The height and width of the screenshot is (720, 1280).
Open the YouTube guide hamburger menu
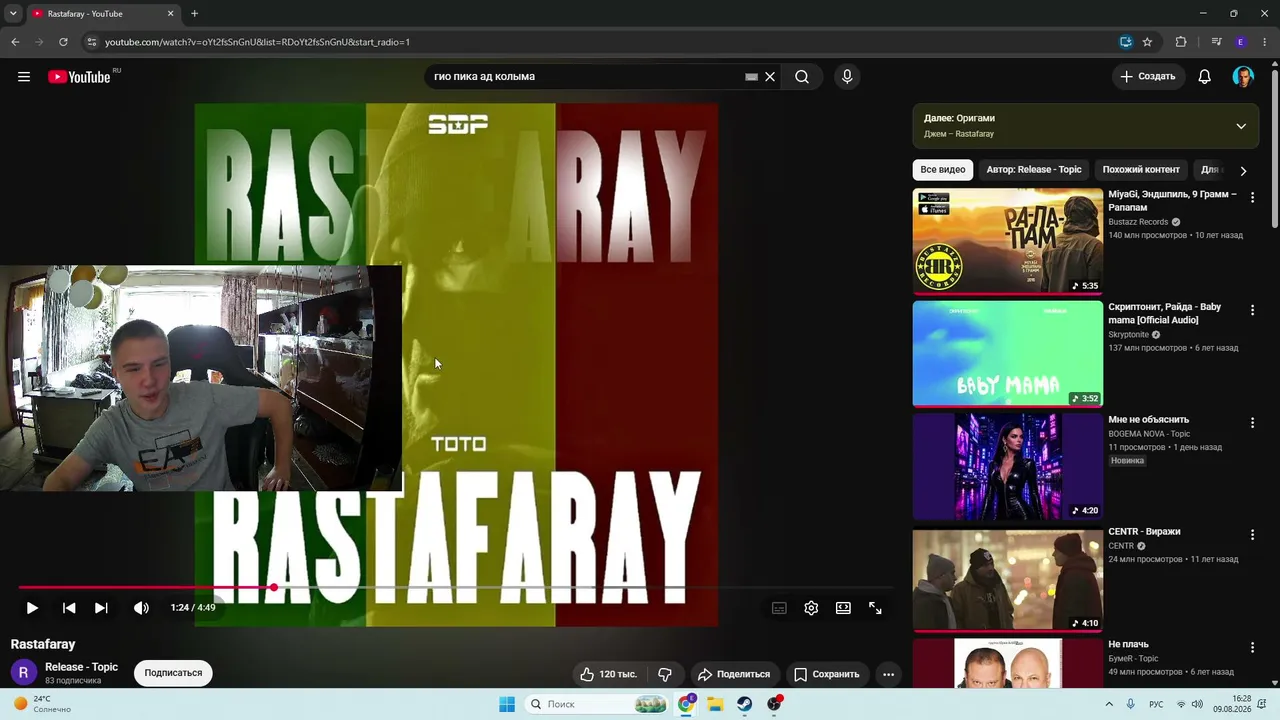pyautogui.click(x=24, y=77)
